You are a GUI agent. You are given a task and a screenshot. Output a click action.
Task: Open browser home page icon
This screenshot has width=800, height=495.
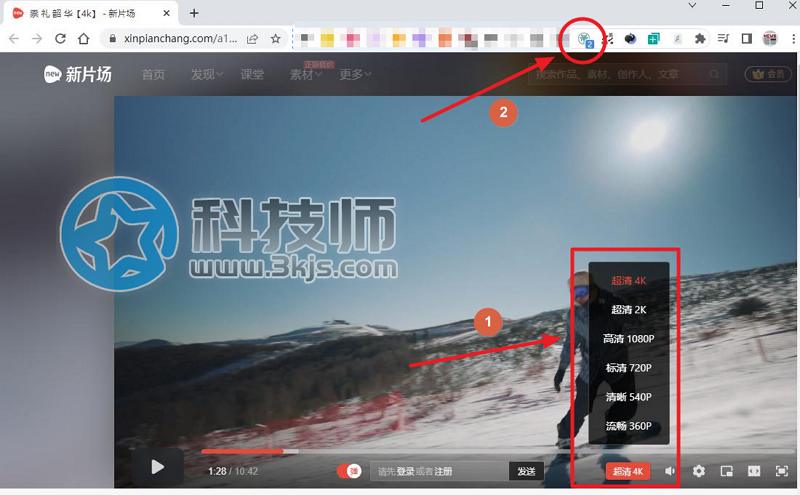(84, 39)
